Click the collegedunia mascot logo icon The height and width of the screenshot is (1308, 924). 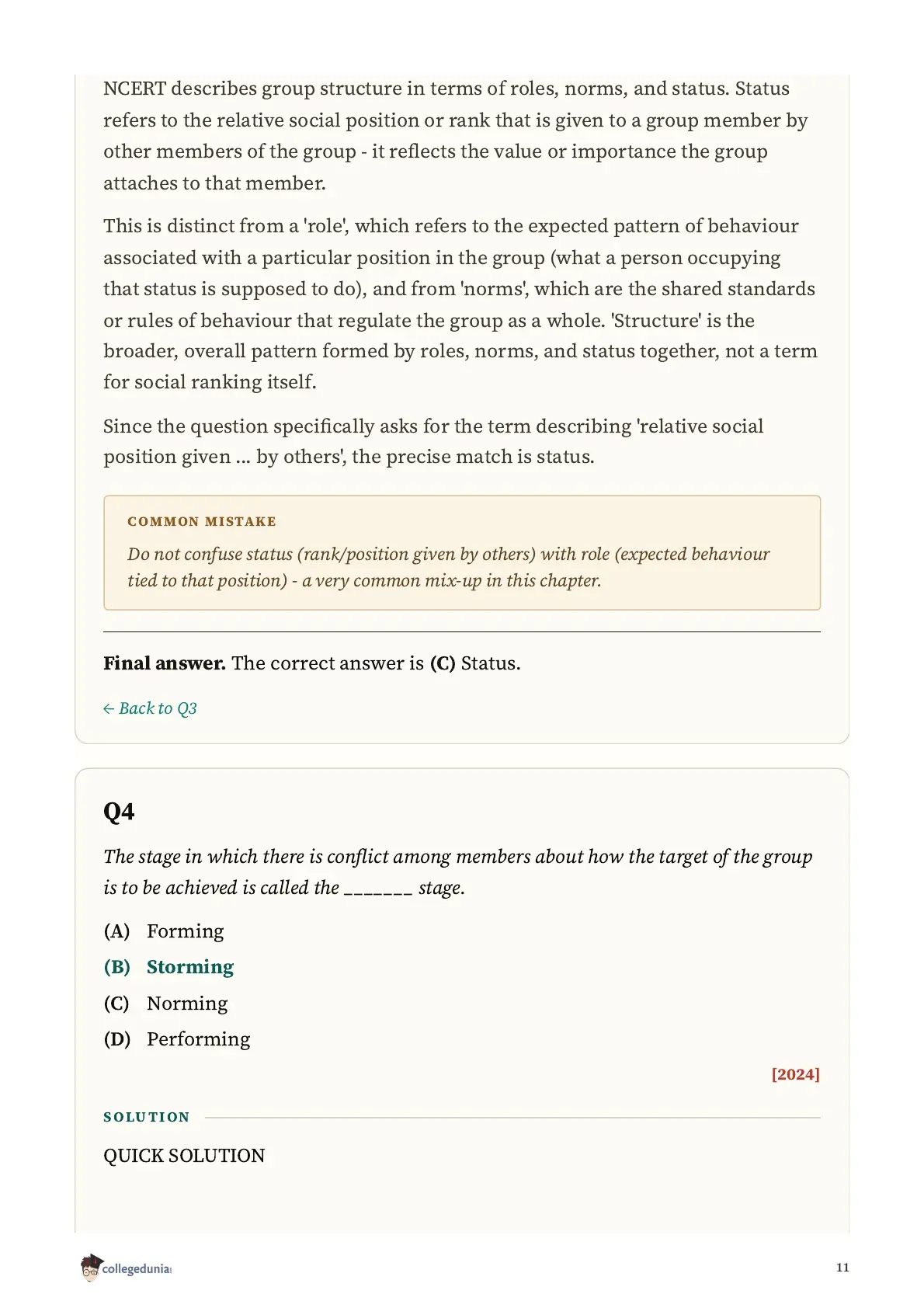90,1267
